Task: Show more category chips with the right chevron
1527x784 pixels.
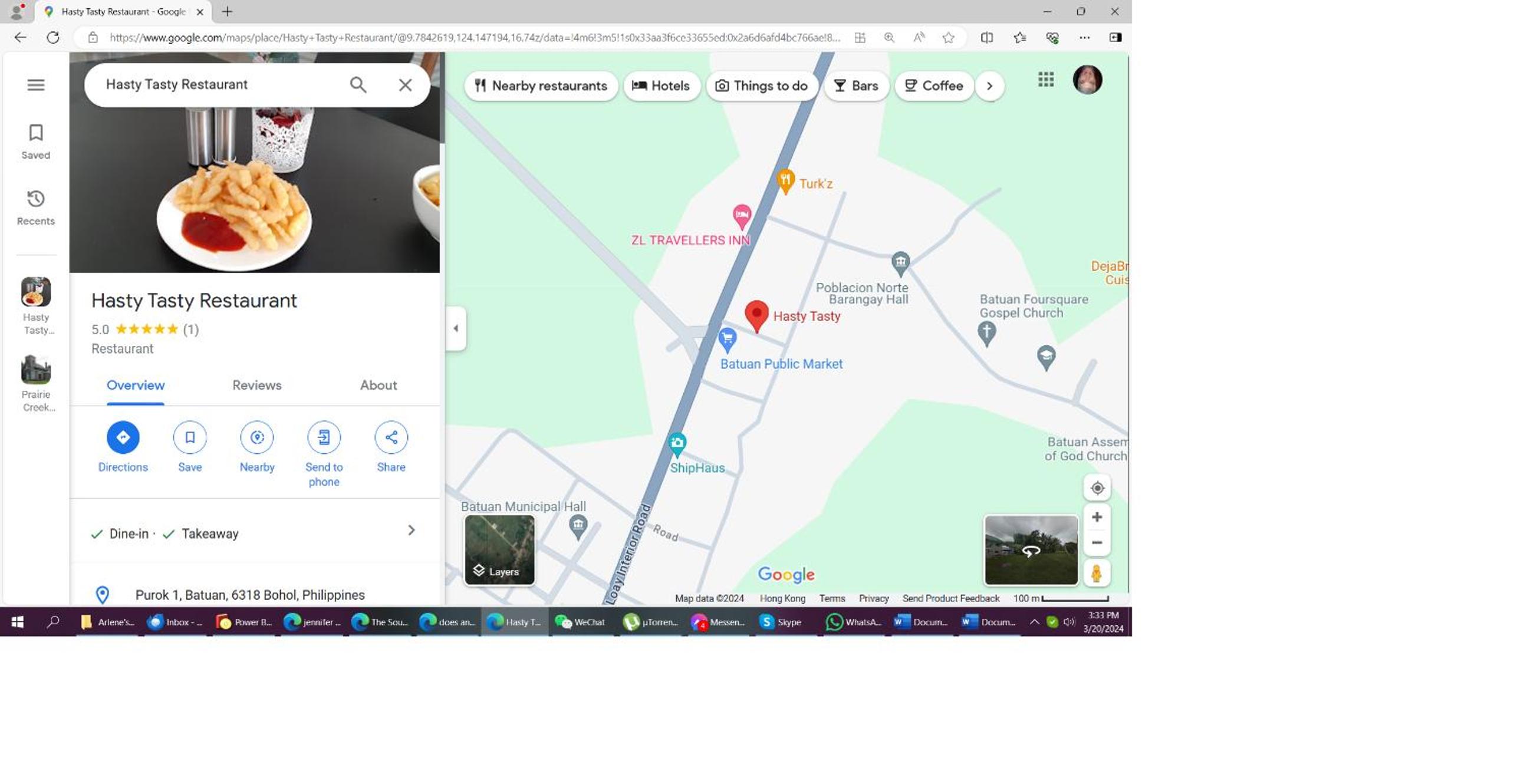Action: point(989,86)
